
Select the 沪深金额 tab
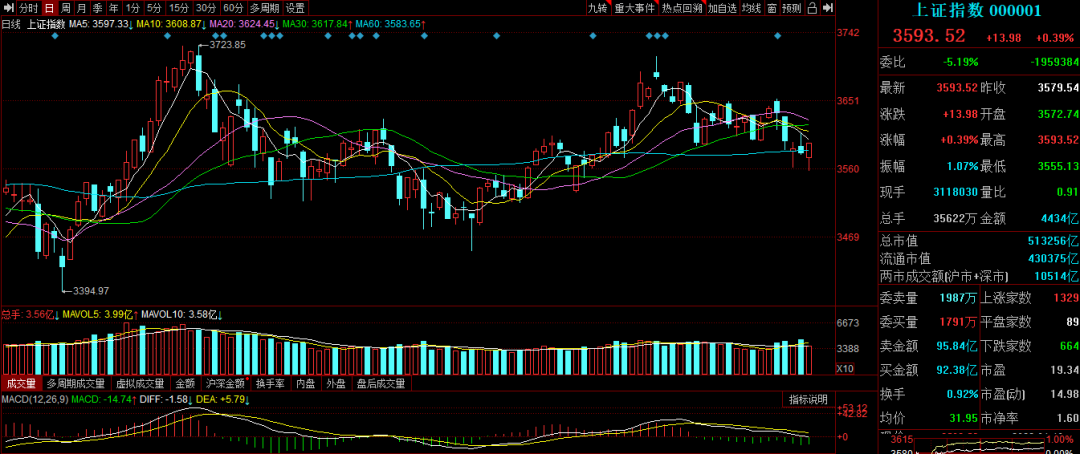pyautogui.click(x=226, y=384)
